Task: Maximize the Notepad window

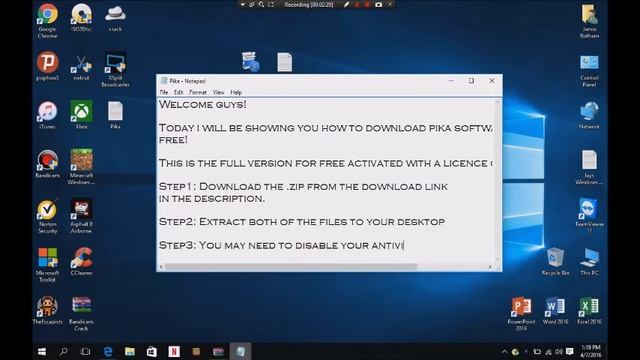Action: [471, 81]
